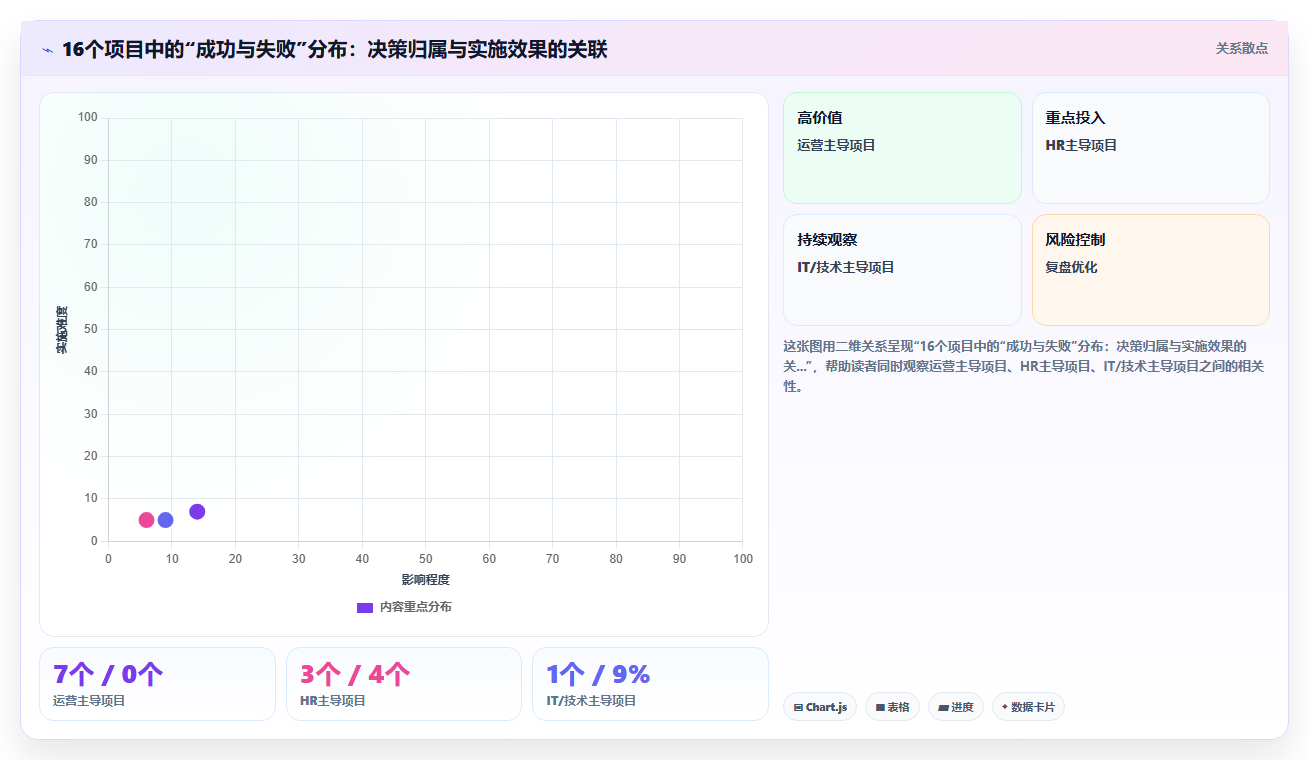
Task: Click the 关系散点 label in header
Action: 1242,48
